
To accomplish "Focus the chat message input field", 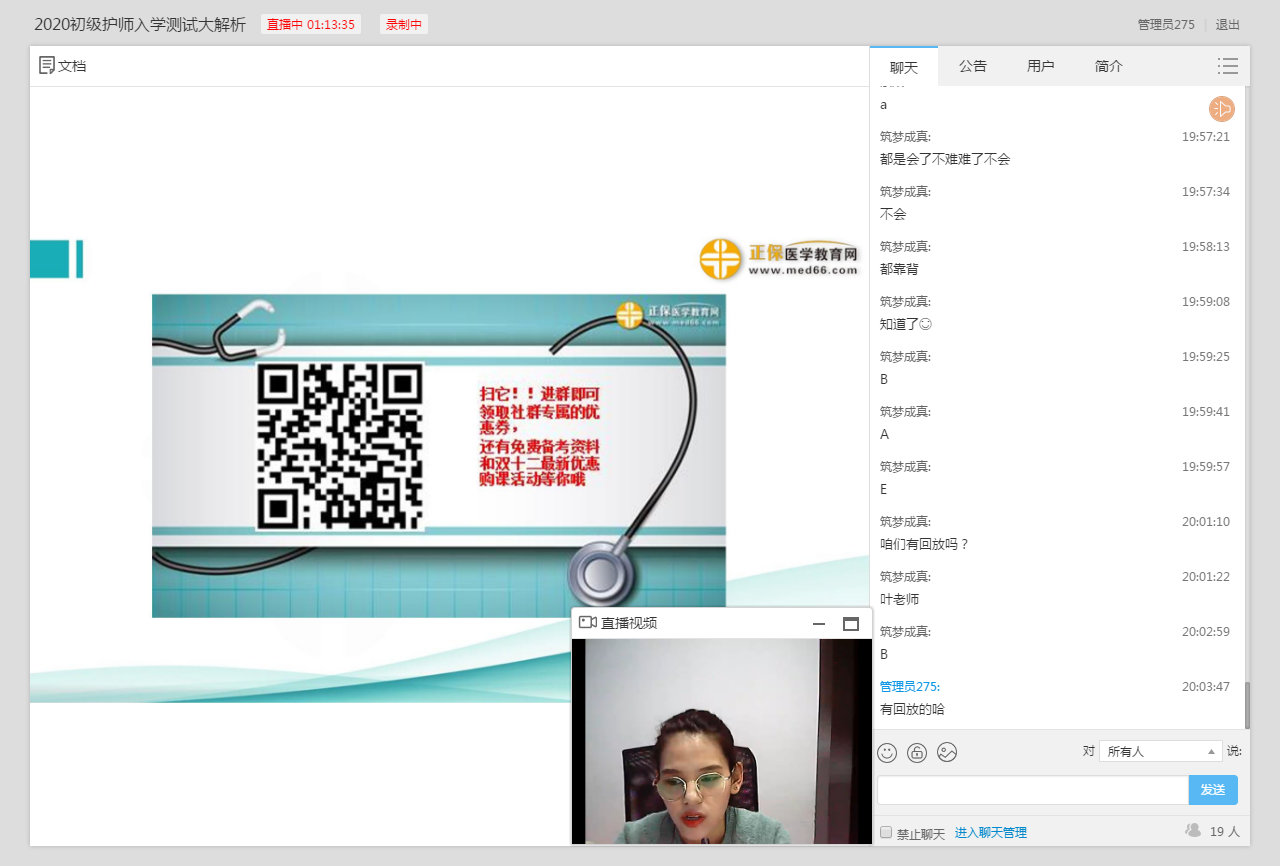I will [x=1032, y=790].
